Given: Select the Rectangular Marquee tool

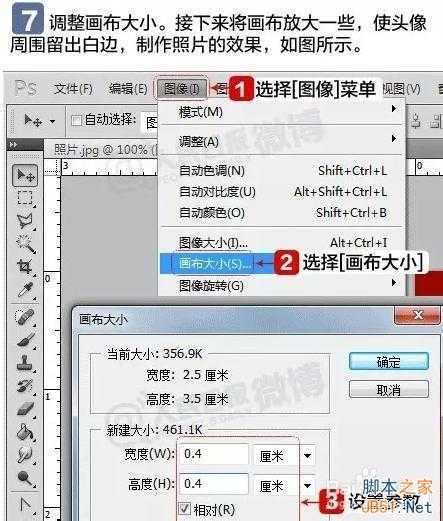Looking at the screenshot, I should click(25, 197).
